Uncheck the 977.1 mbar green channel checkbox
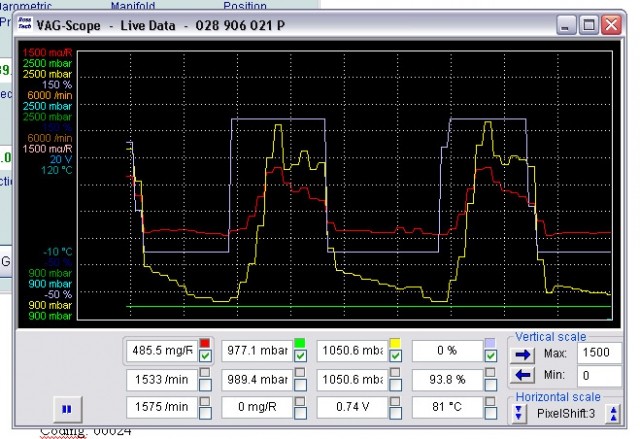Viewport: 640px width, 439px height. (x=300, y=356)
